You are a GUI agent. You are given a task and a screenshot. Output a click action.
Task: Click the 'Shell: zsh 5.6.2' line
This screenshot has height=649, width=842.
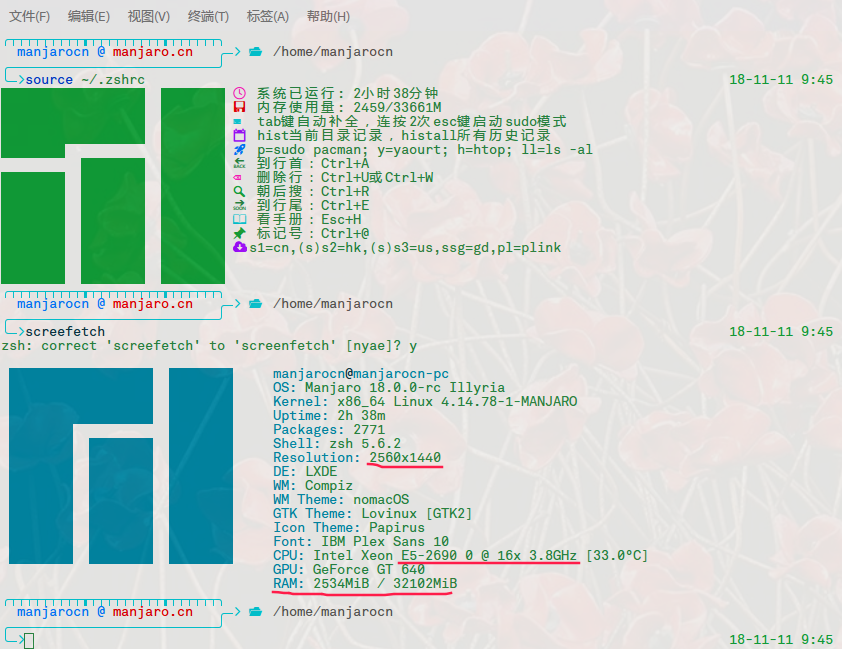pos(337,443)
